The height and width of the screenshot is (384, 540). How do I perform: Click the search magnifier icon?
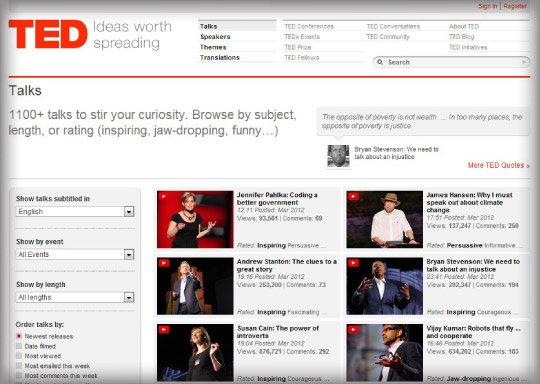point(380,62)
